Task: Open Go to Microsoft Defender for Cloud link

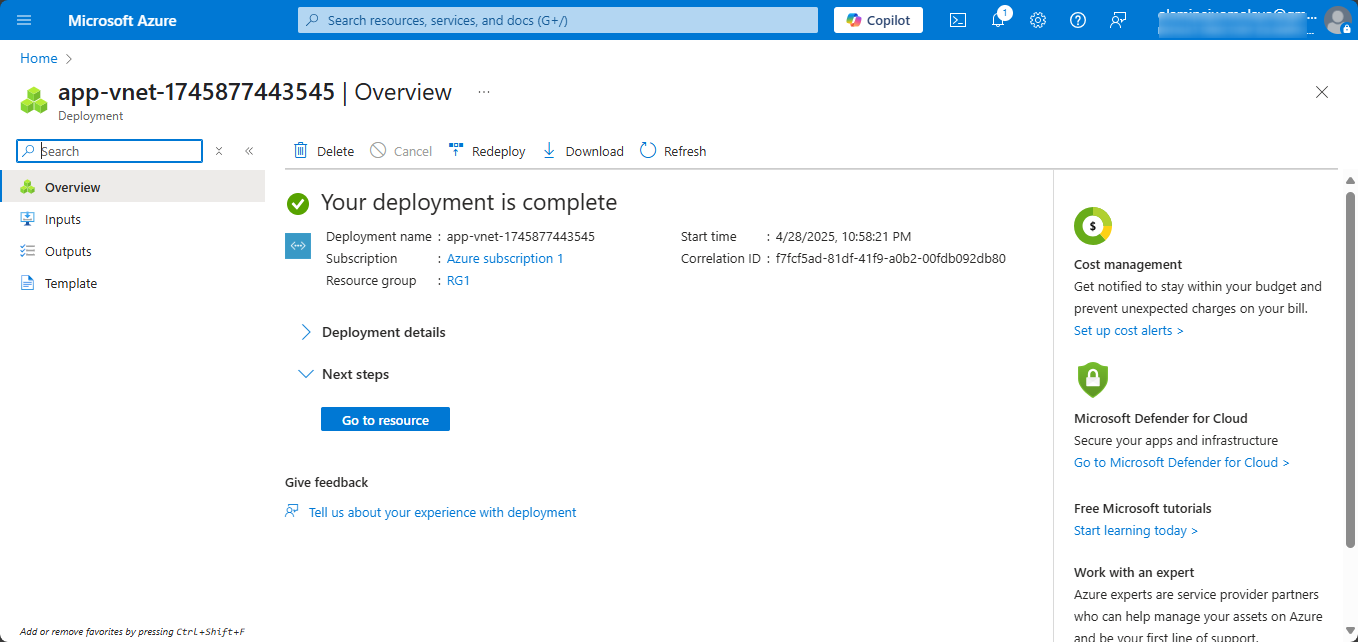Action: coord(1181,463)
